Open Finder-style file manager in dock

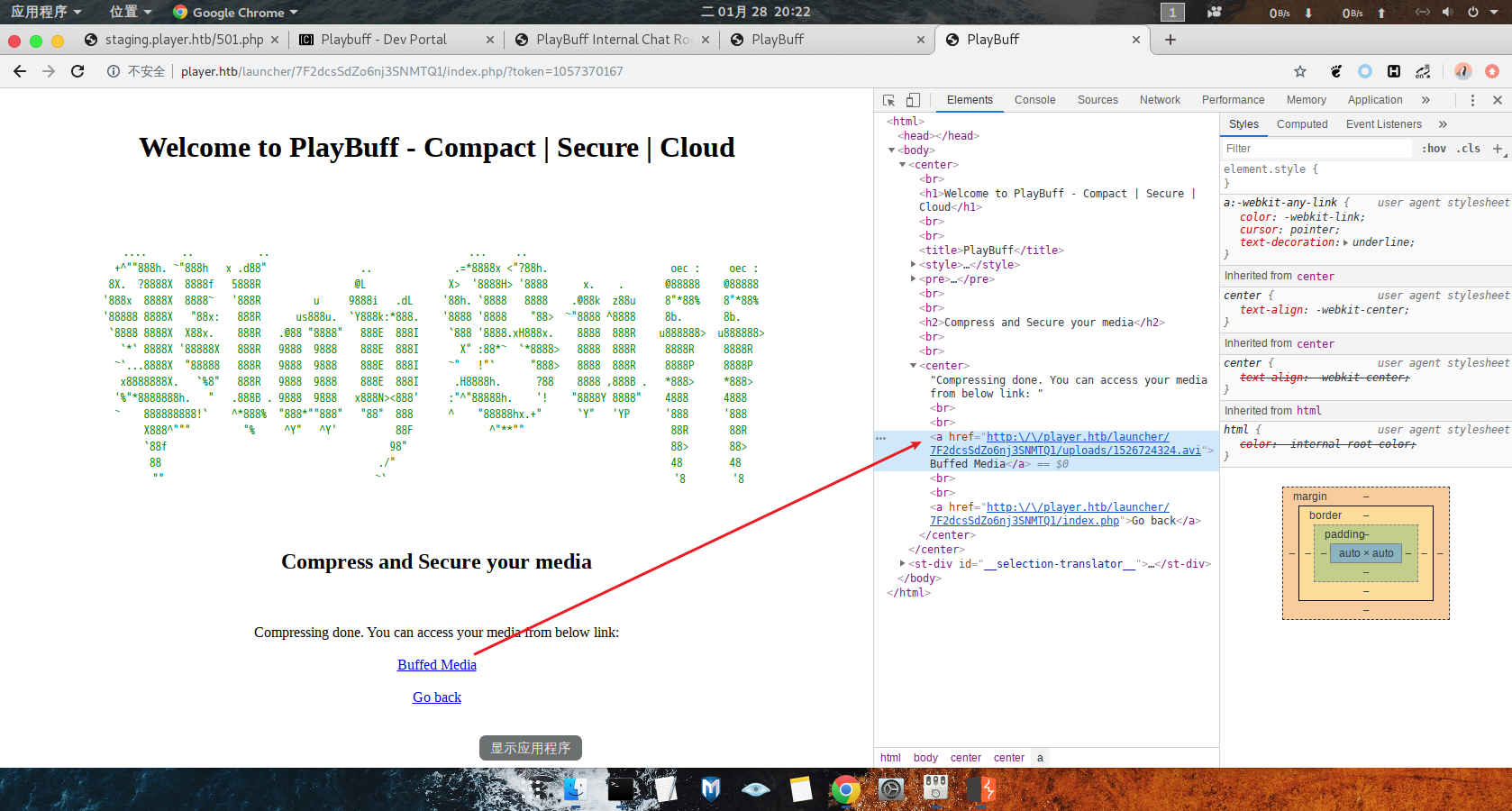tap(576, 789)
